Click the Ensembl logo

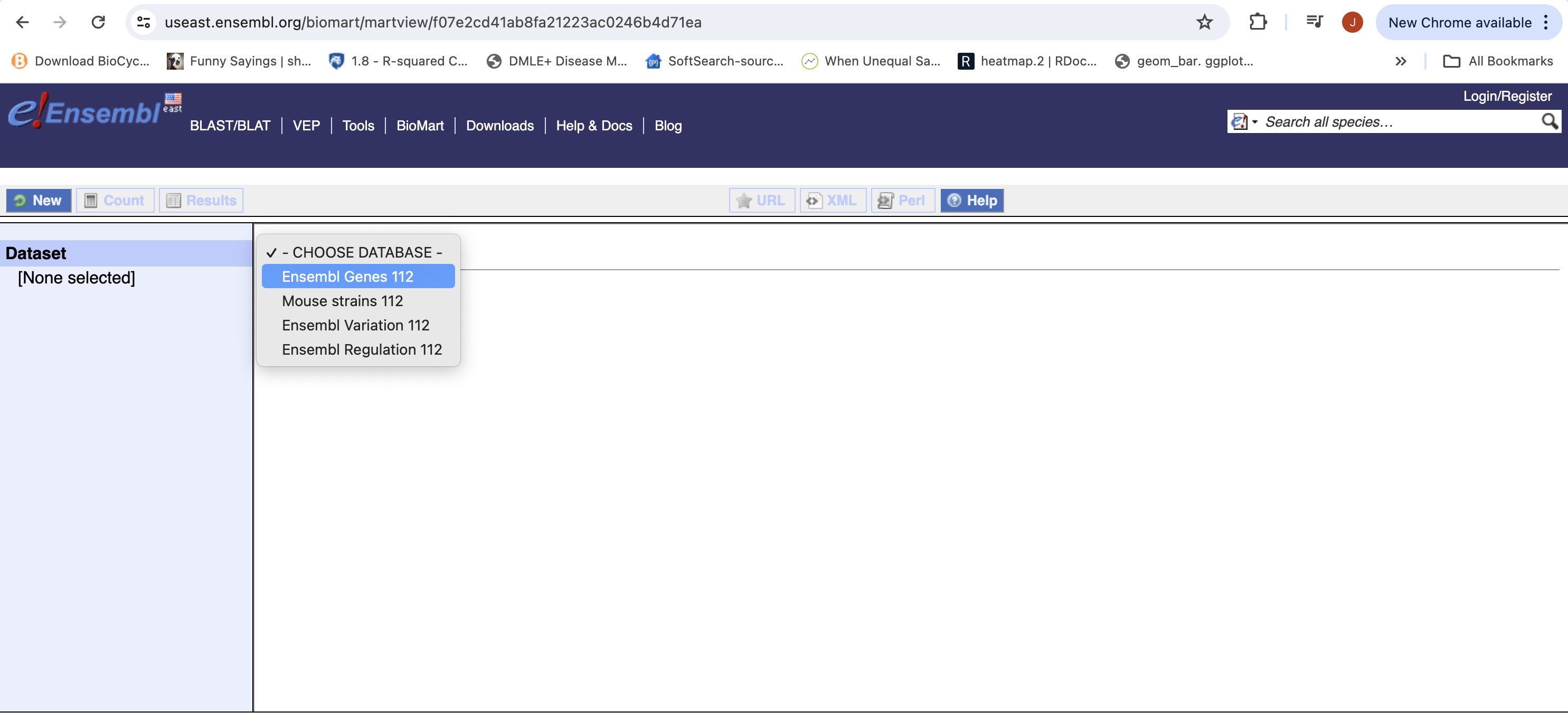pos(85,112)
